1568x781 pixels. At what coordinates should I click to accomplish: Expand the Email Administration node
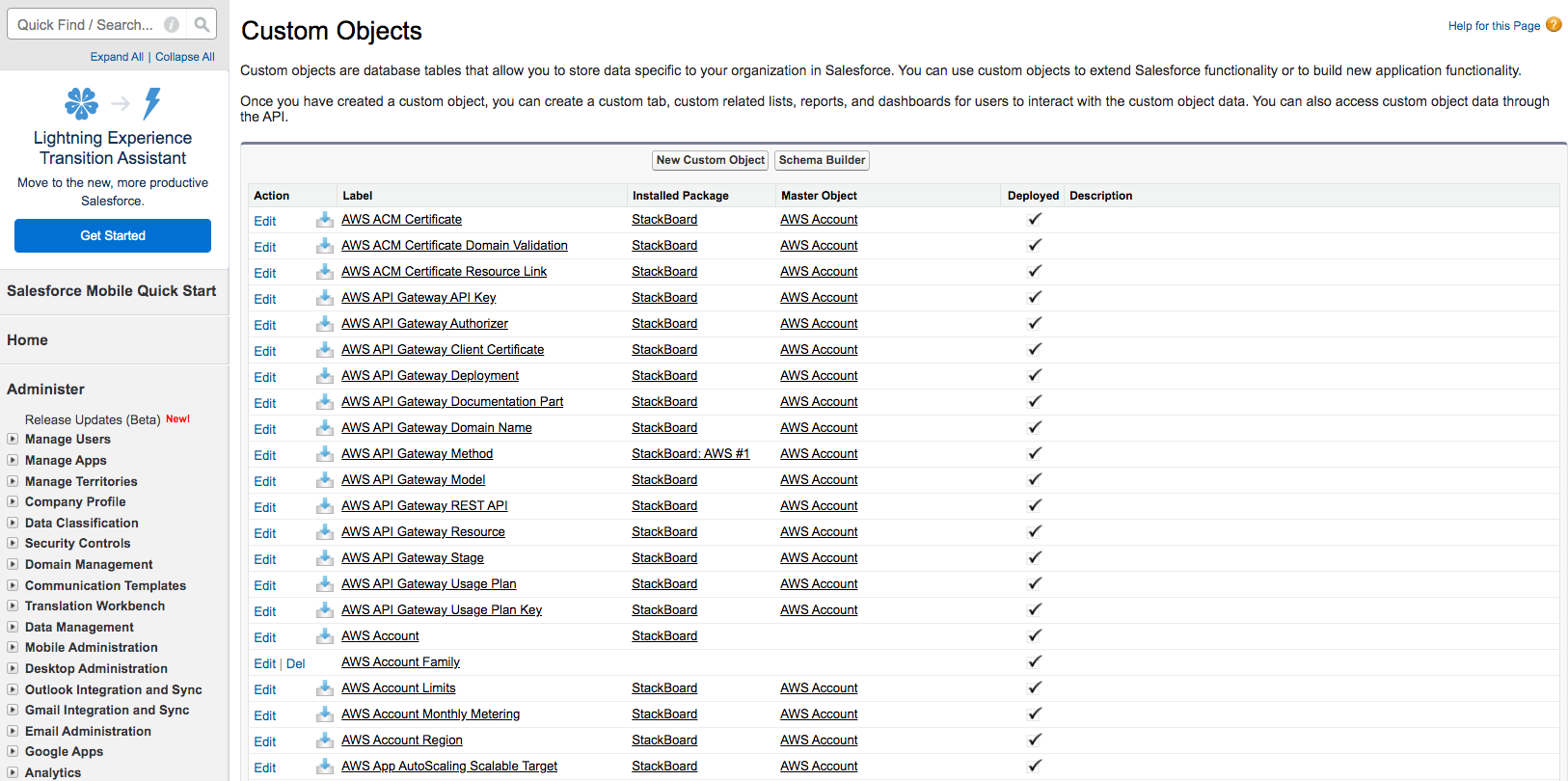coord(13,732)
